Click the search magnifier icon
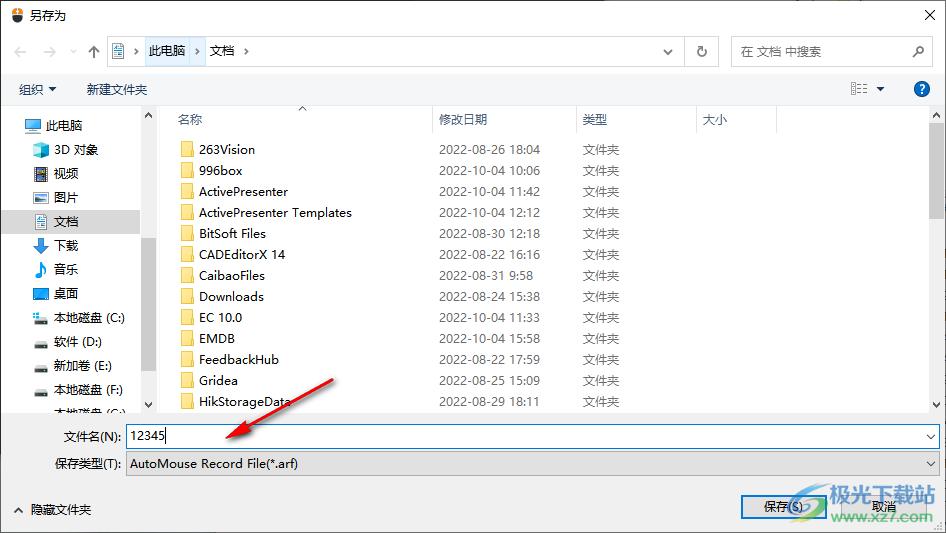Screen dimensions: 946x533 pos(918,52)
